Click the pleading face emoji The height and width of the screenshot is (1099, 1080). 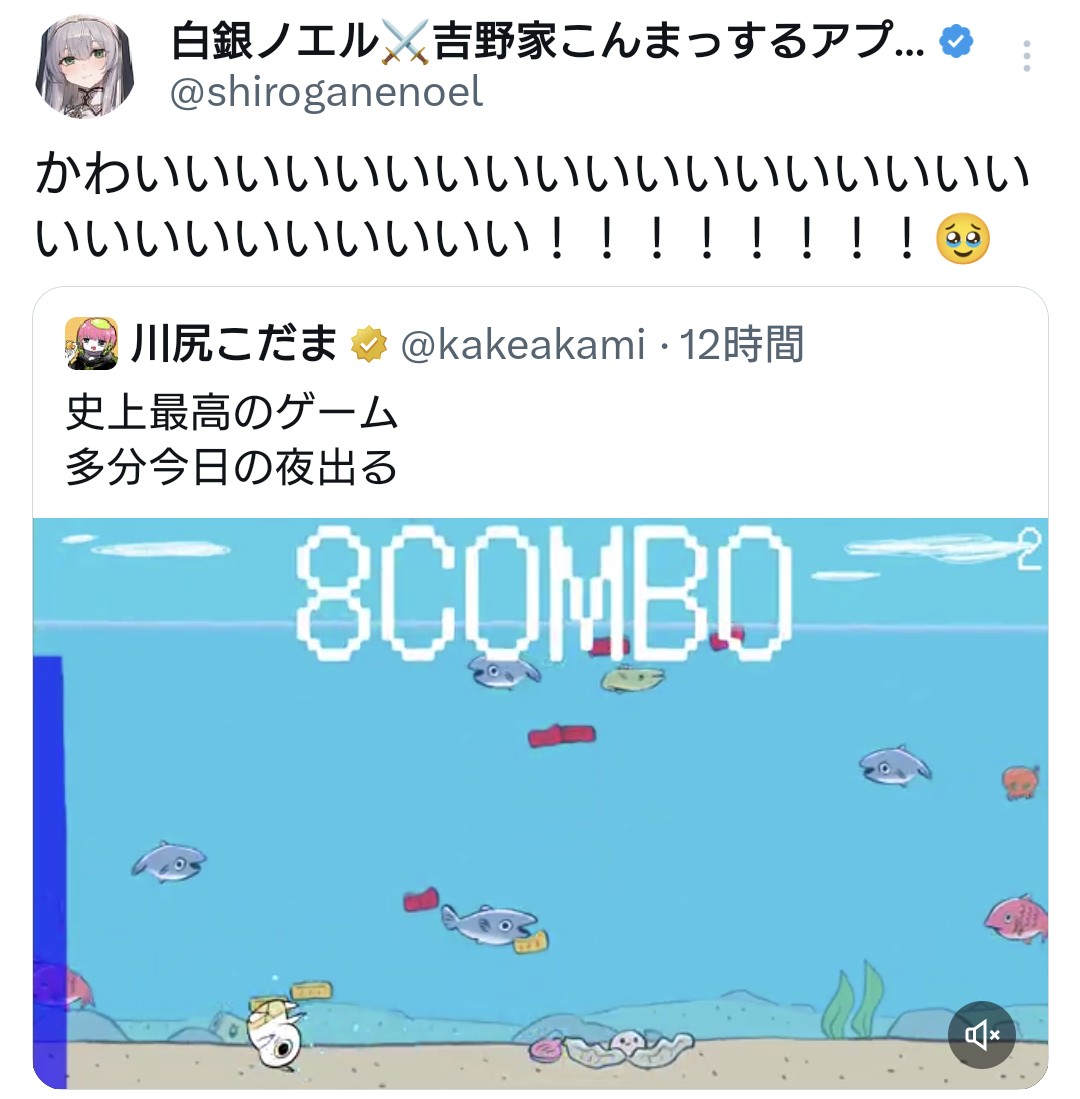962,239
